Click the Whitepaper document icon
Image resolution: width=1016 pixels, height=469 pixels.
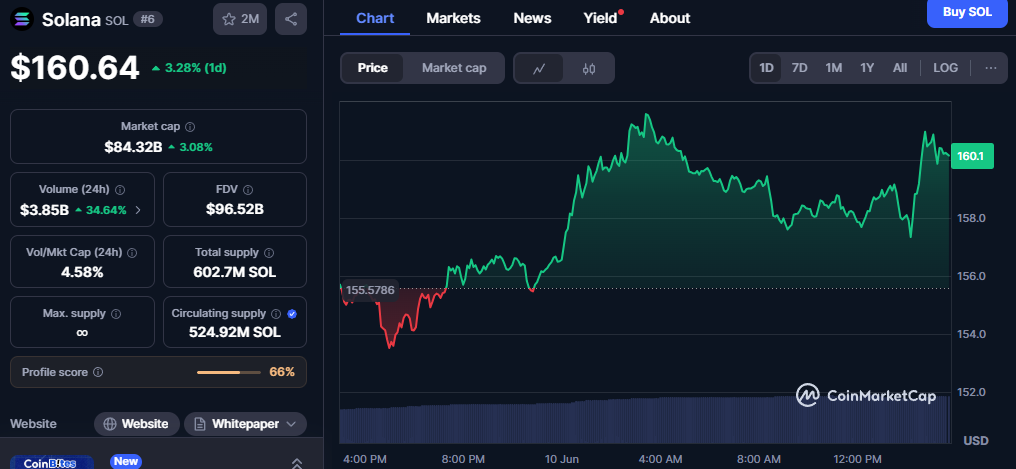coord(200,424)
